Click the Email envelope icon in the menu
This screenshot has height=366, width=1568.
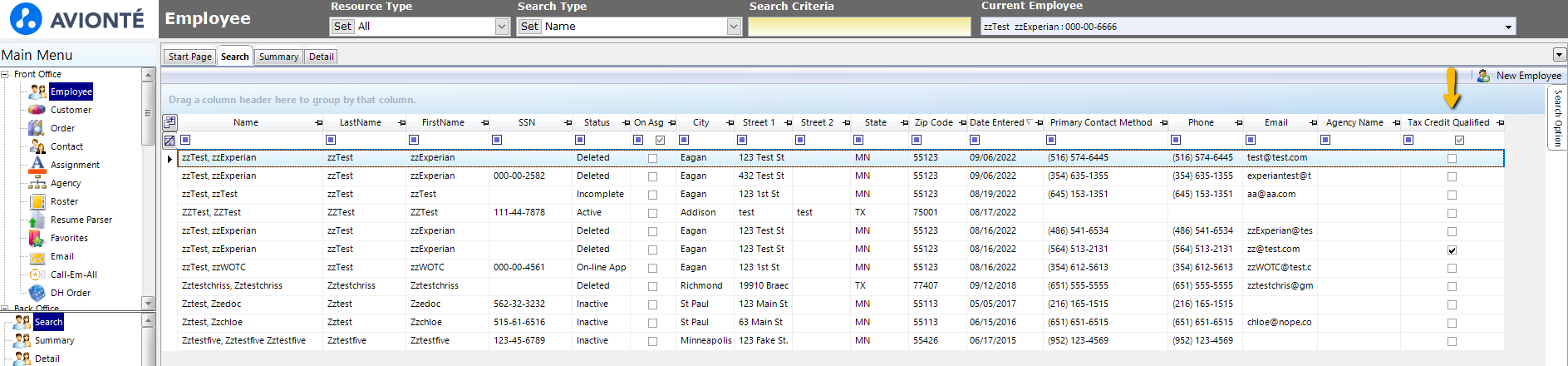(37, 256)
